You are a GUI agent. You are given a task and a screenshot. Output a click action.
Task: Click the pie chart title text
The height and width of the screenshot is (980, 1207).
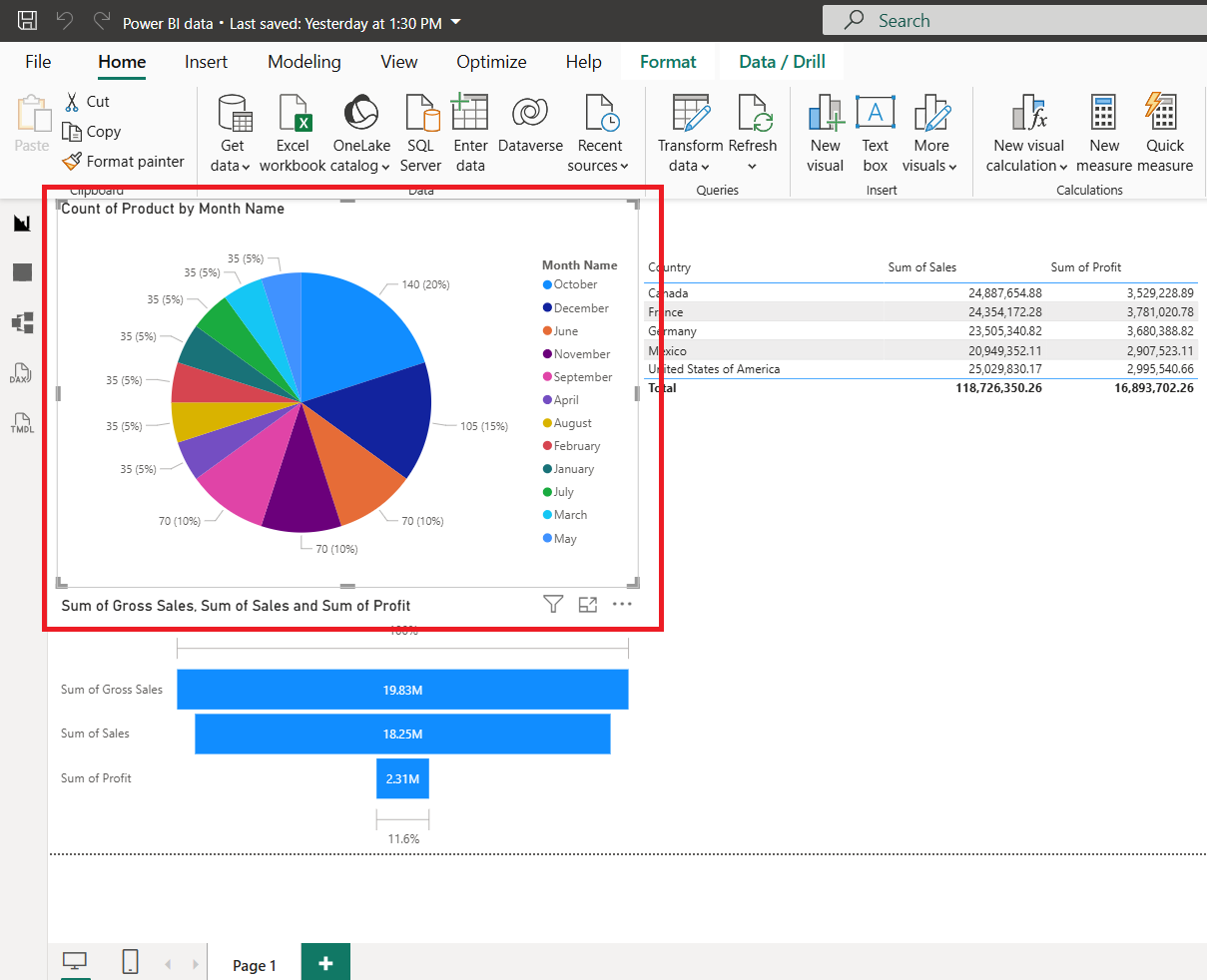173,209
